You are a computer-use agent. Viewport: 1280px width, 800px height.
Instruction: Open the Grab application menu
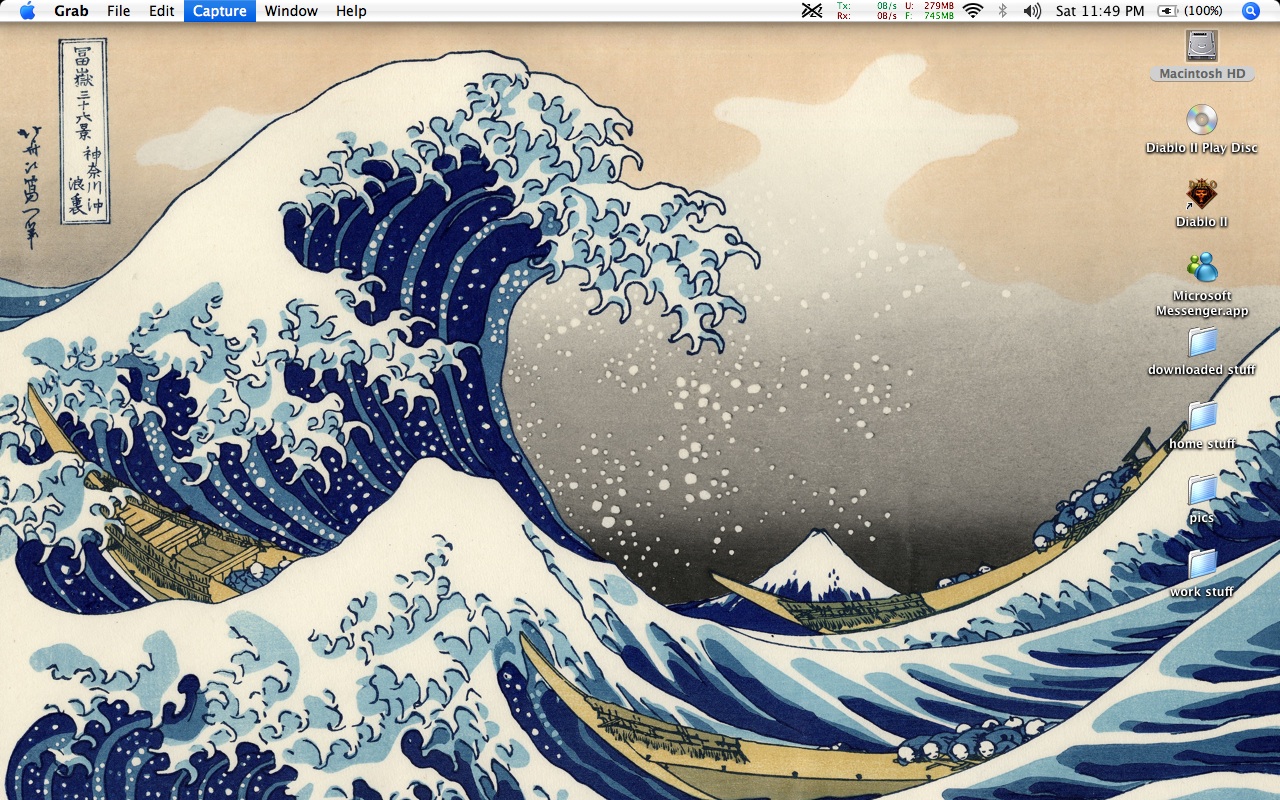(71, 11)
